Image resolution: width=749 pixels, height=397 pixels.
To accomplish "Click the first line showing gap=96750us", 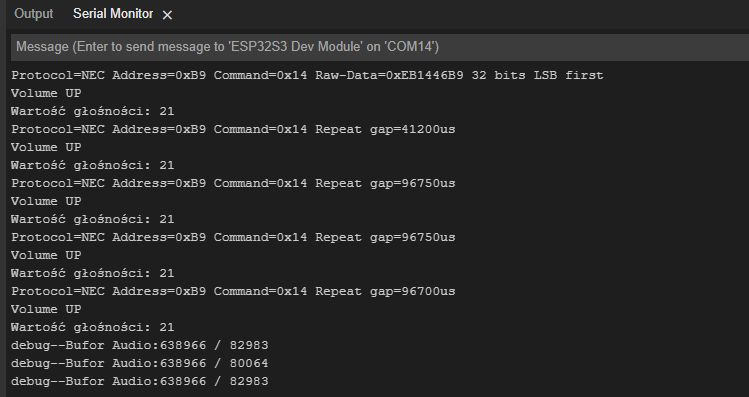I will 233,183.
